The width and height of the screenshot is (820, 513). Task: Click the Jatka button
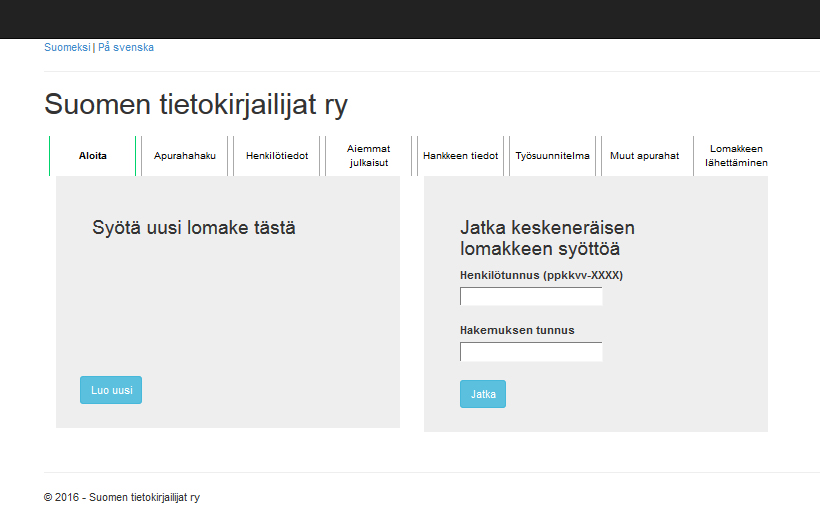tap(483, 394)
